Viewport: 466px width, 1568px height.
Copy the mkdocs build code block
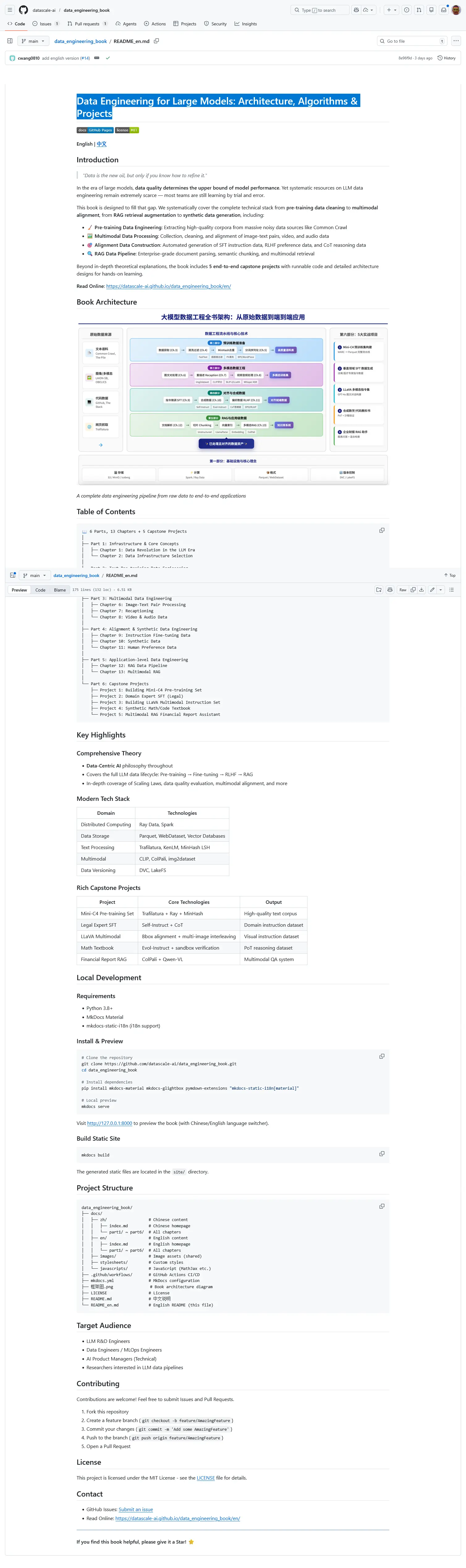[x=381, y=1153]
